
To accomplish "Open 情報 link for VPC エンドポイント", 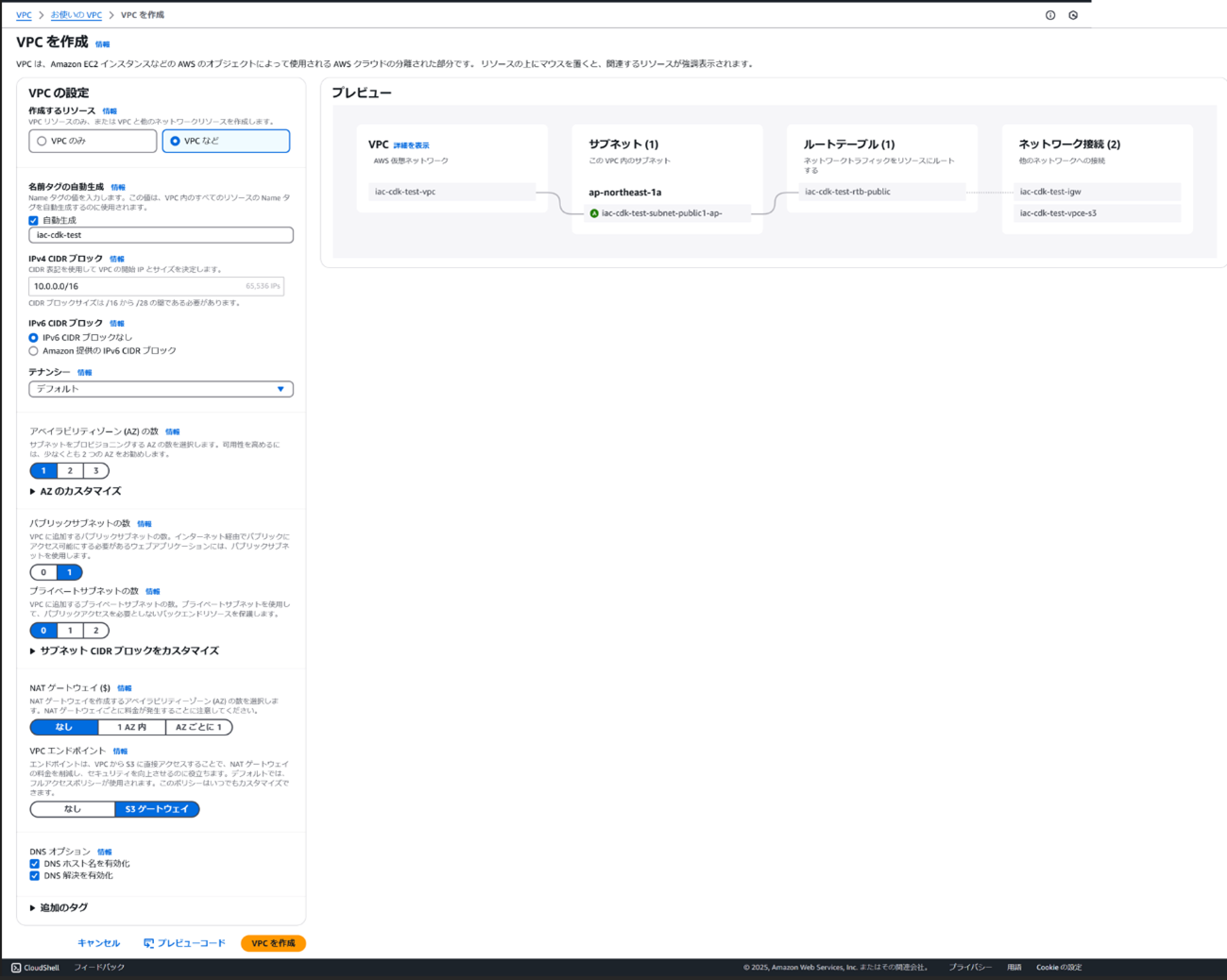I will coord(120,752).
